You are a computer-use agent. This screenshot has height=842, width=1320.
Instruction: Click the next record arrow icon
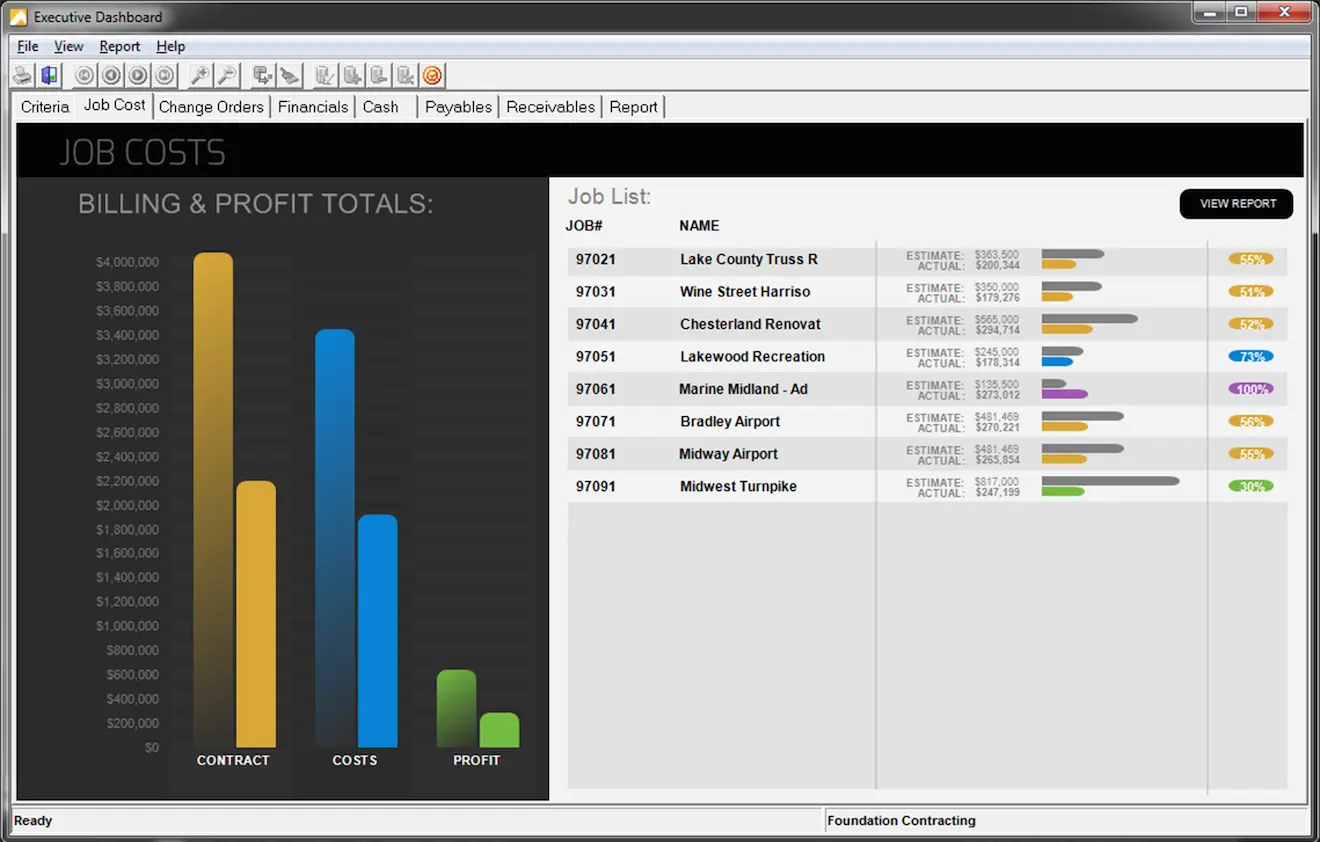[137, 75]
